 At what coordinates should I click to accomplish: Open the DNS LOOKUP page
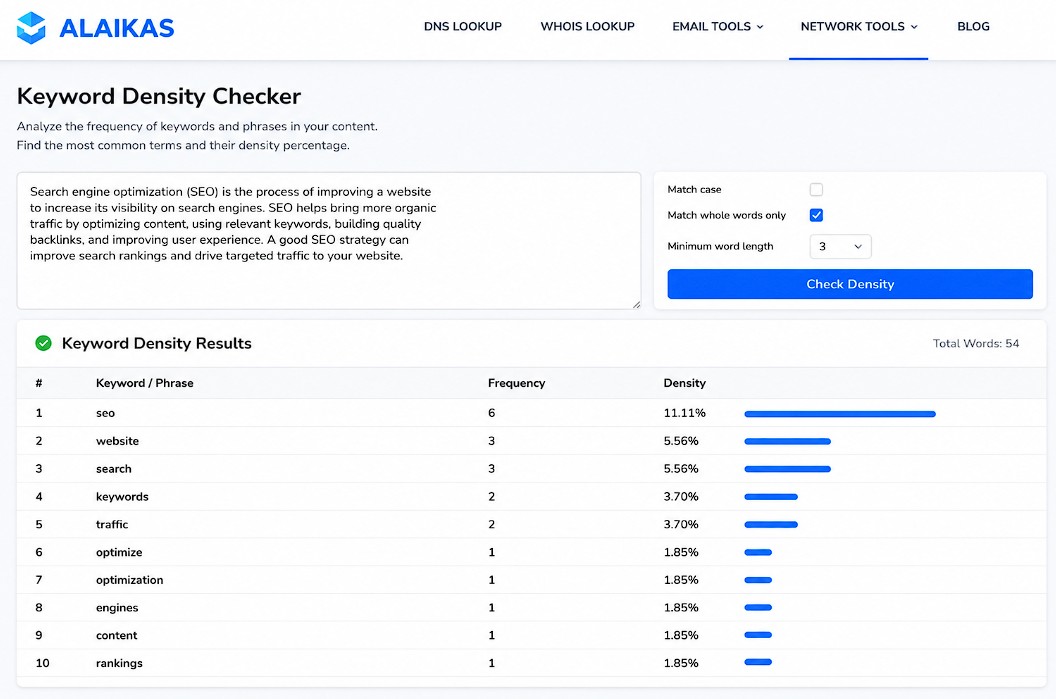463,26
